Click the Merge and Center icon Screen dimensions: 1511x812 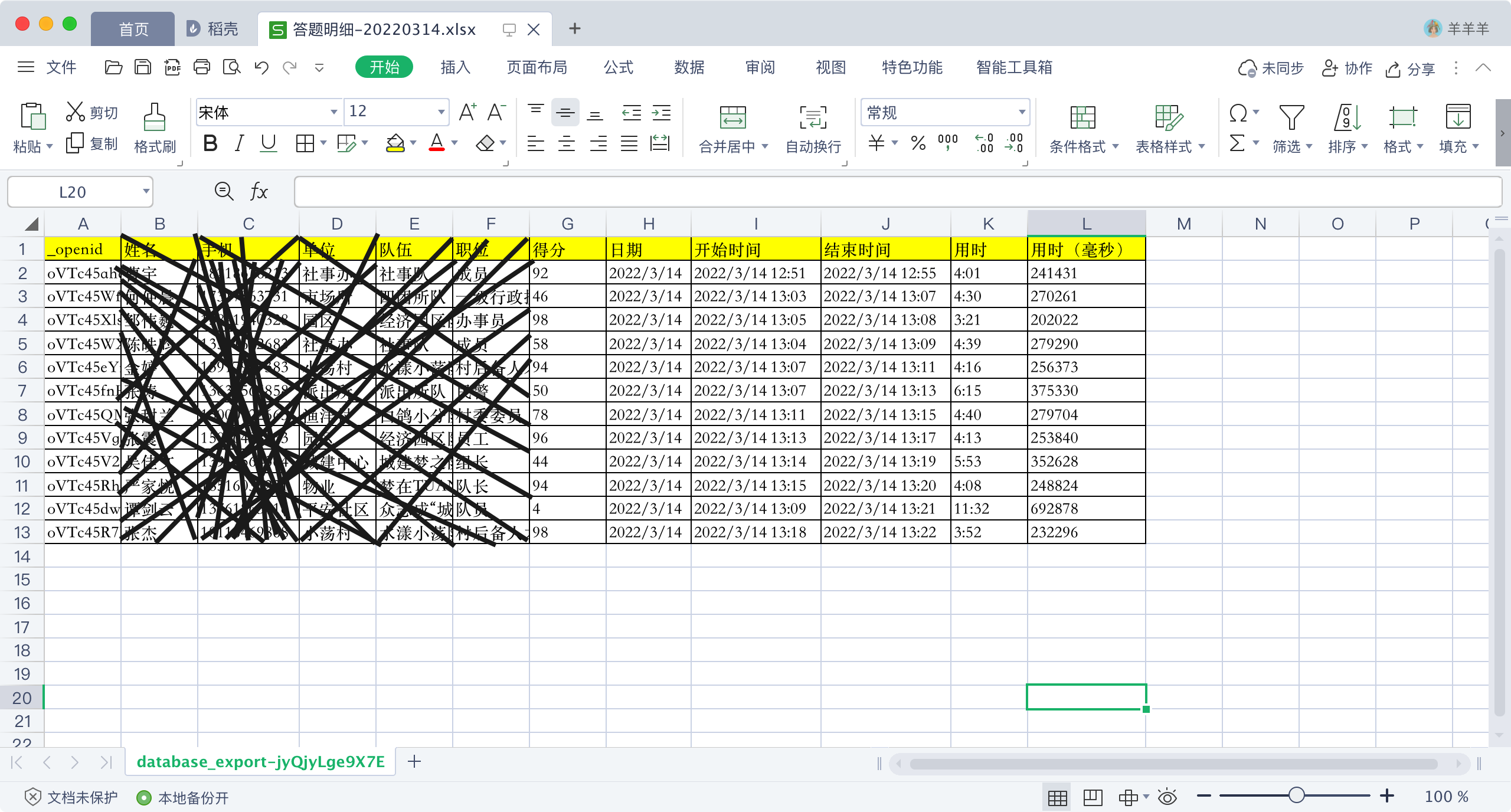point(732,117)
